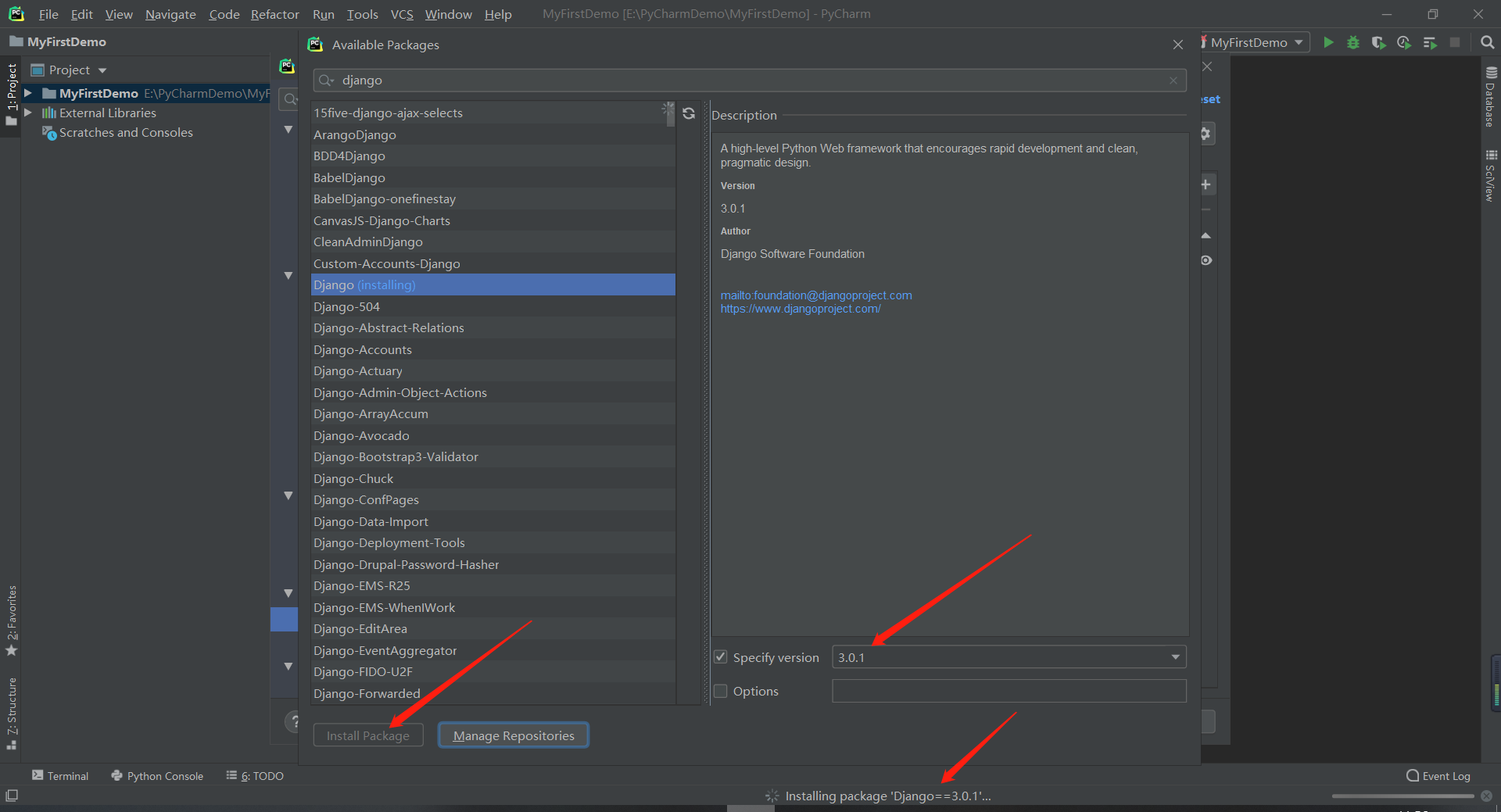This screenshot has width=1501, height=812.
Task: Click the Install Package button
Action: pyautogui.click(x=368, y=735)
